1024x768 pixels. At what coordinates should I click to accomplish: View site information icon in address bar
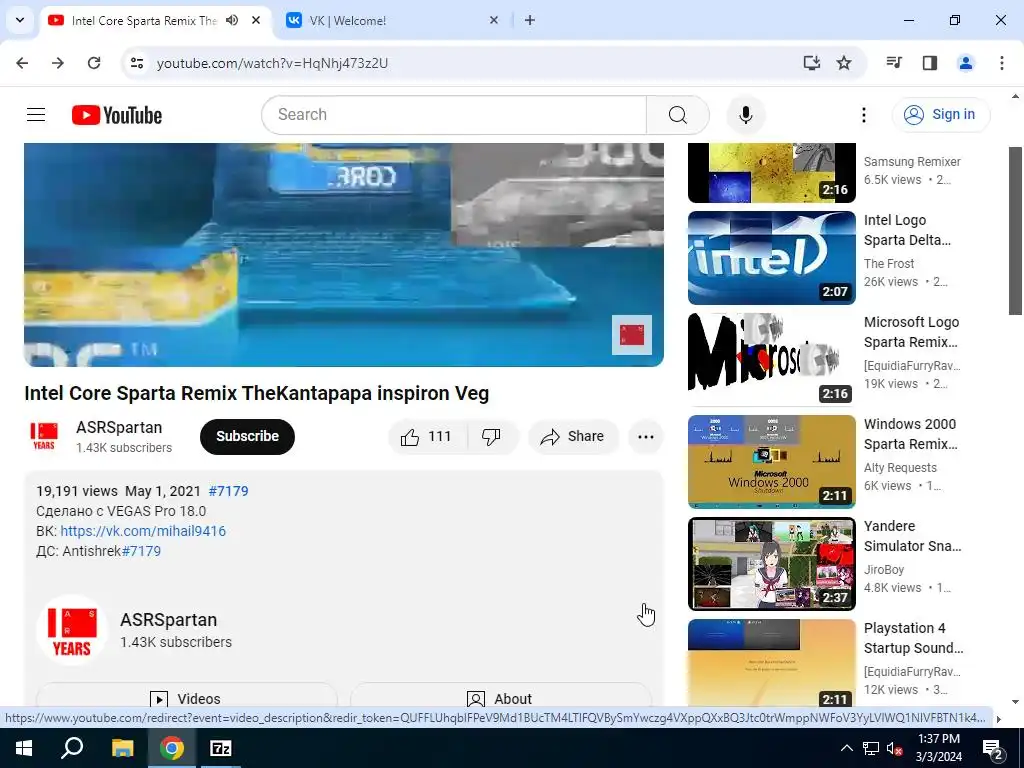[136, 63]
